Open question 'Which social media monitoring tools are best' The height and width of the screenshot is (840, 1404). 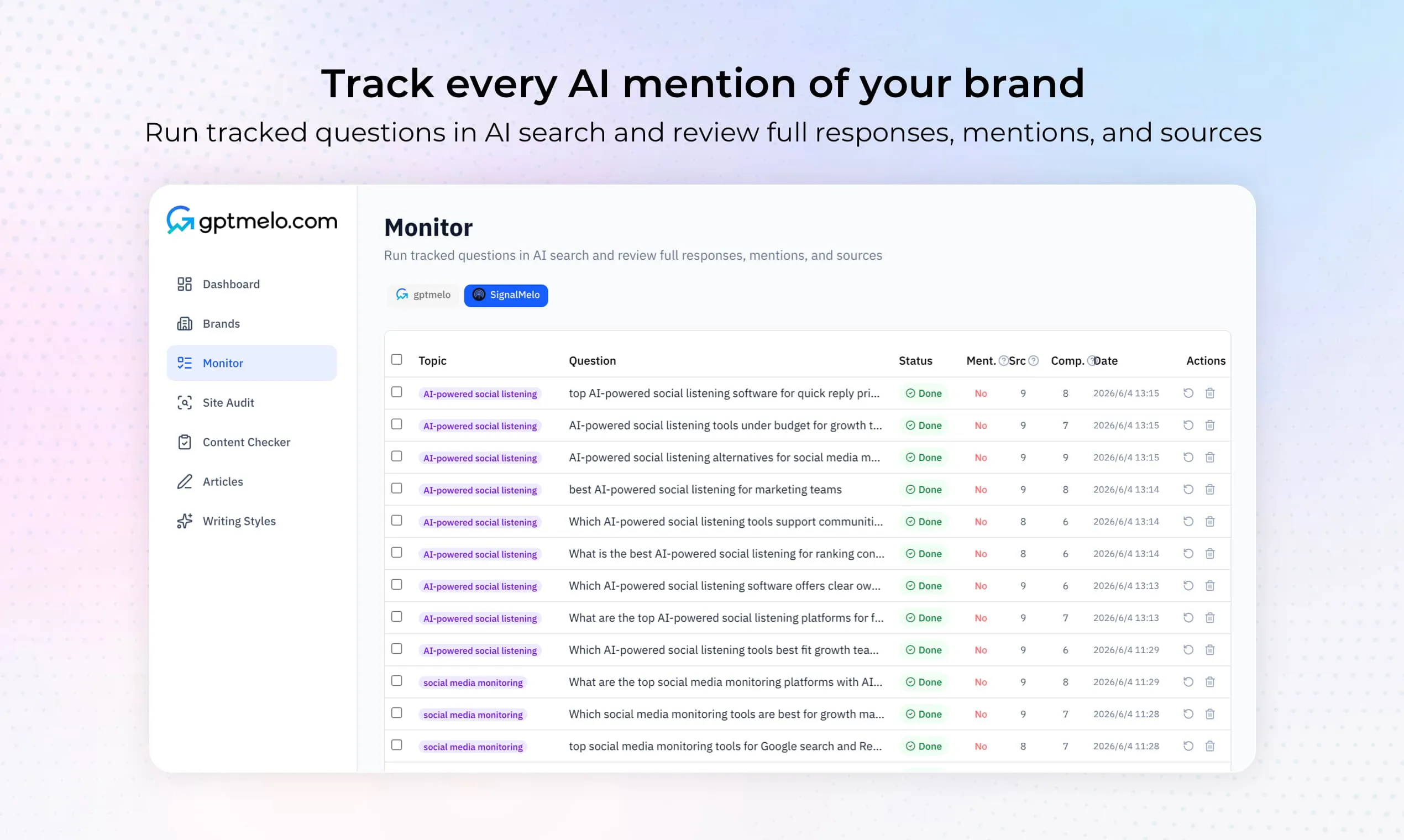tap(726, 714)
